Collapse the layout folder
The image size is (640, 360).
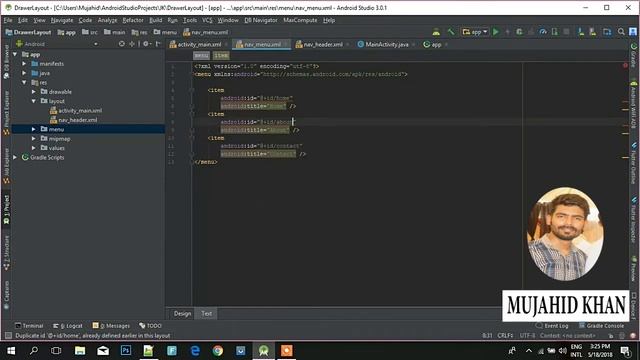pos(34,101)
